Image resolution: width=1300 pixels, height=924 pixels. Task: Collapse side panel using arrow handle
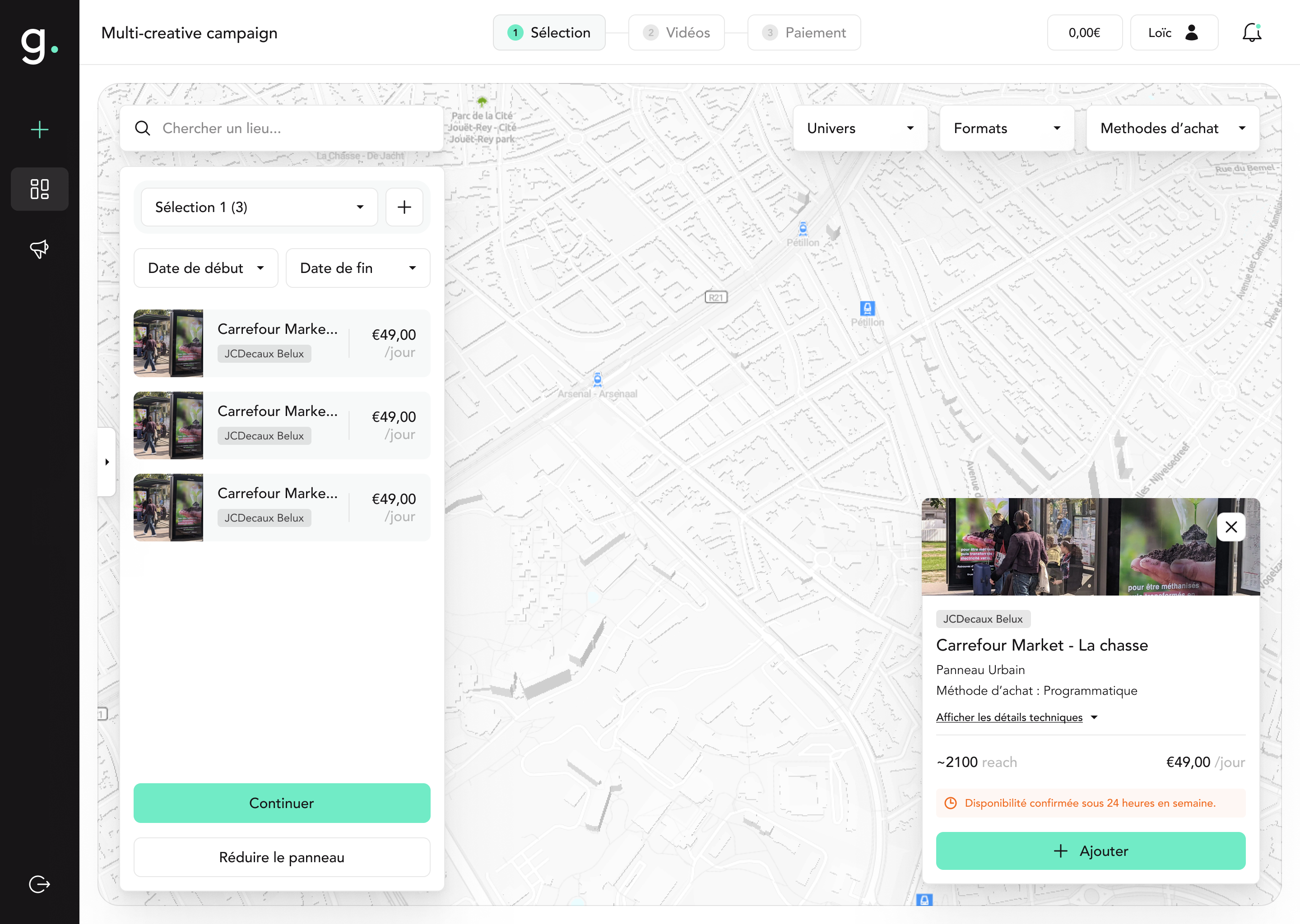(107, 462)
